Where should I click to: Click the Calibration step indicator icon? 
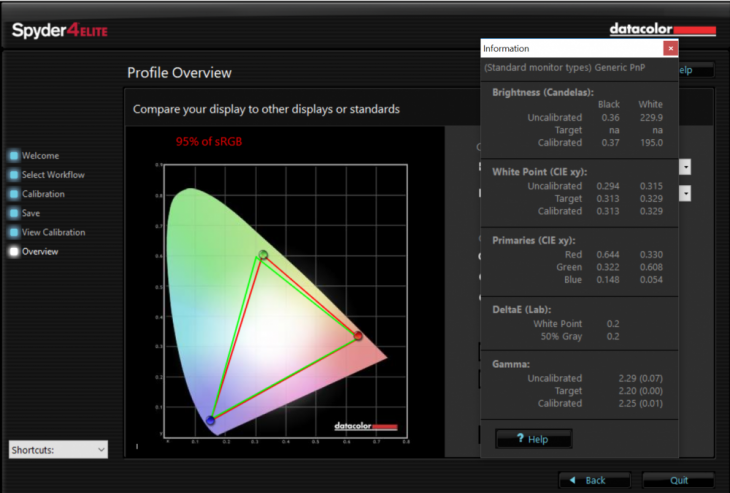14,194
